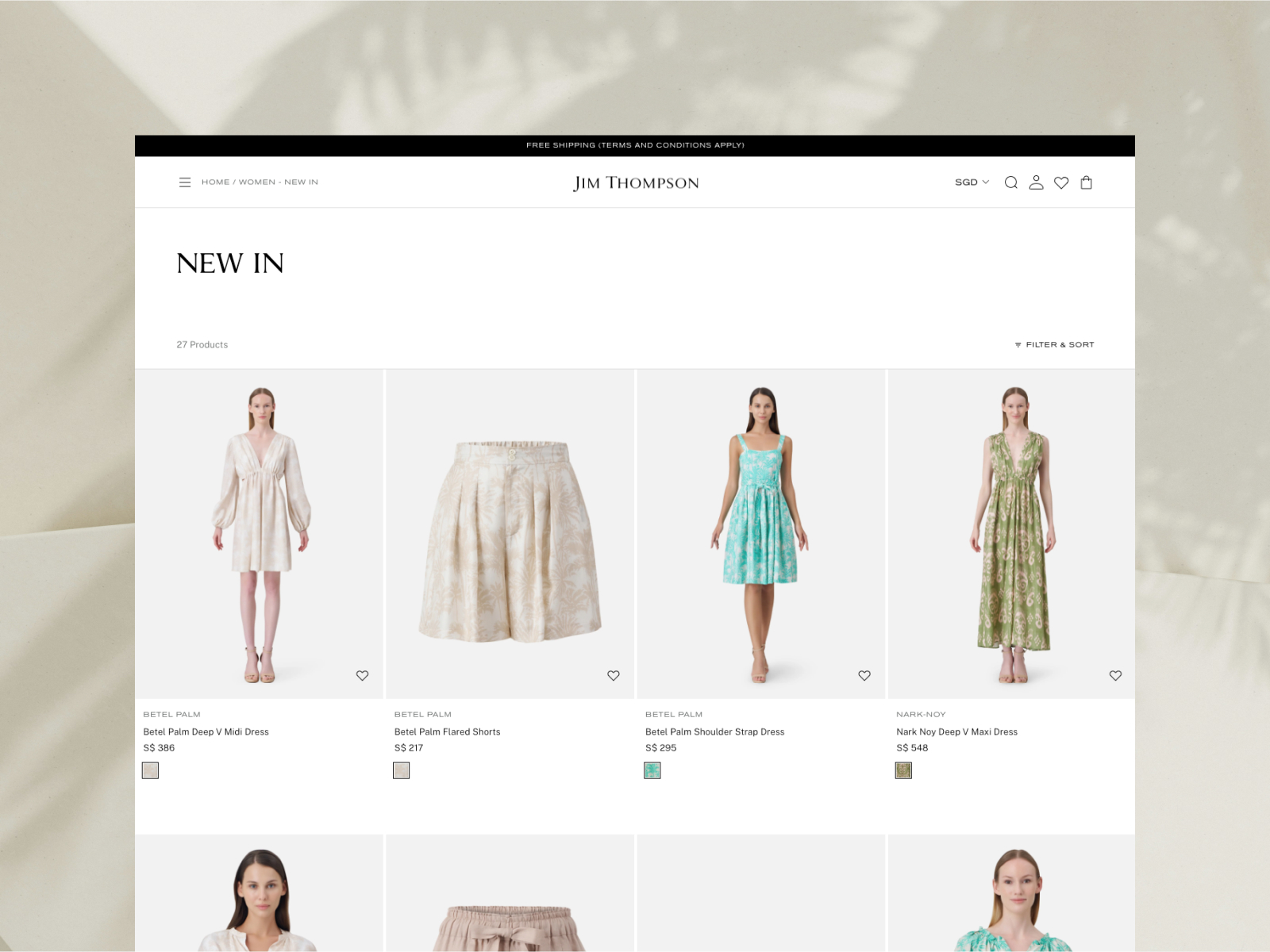The image size is (1270, 952).
Task: Open second-row white blouse product image
Action: (259, 893)
